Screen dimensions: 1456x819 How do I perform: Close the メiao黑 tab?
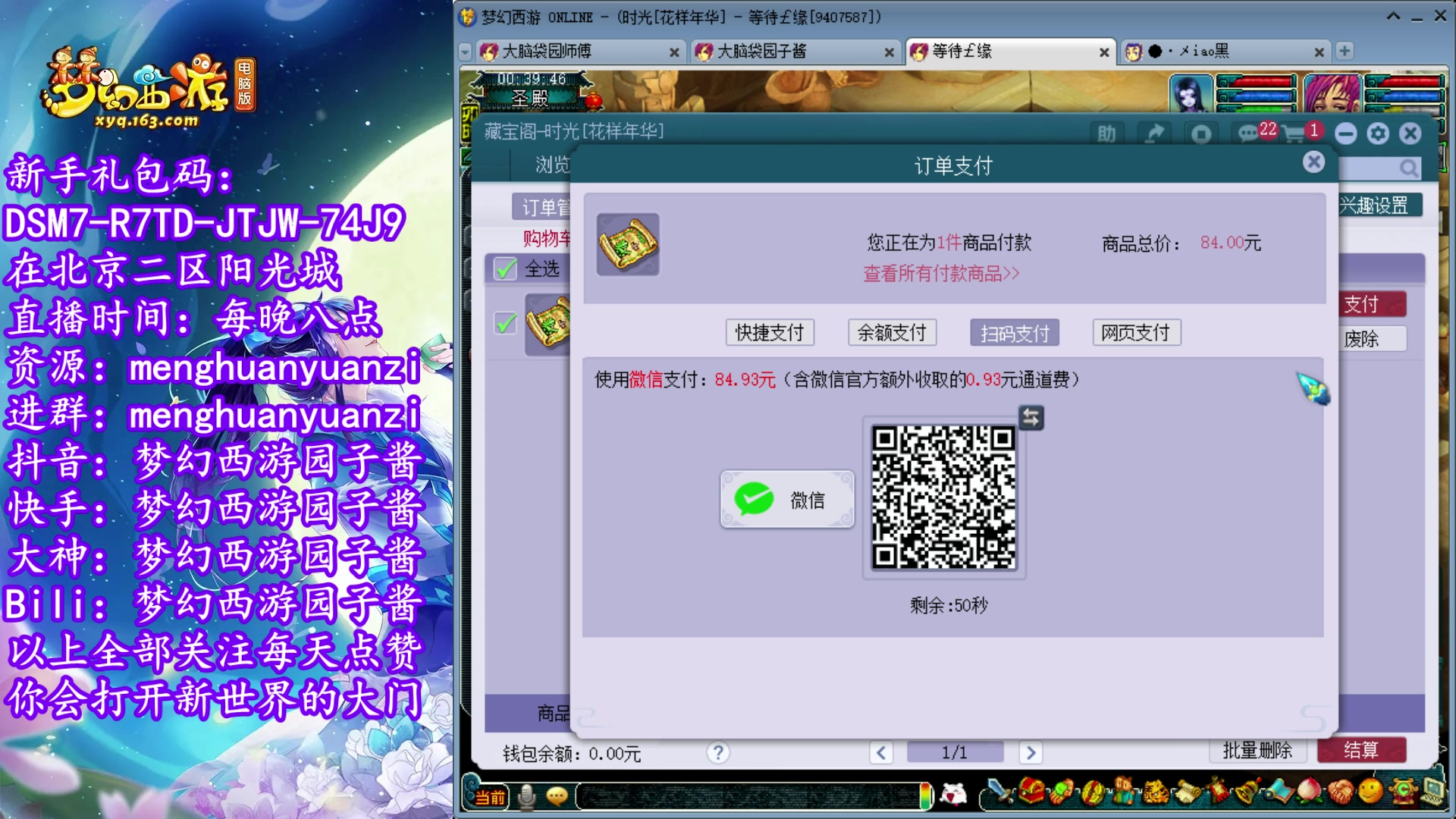1319,52
